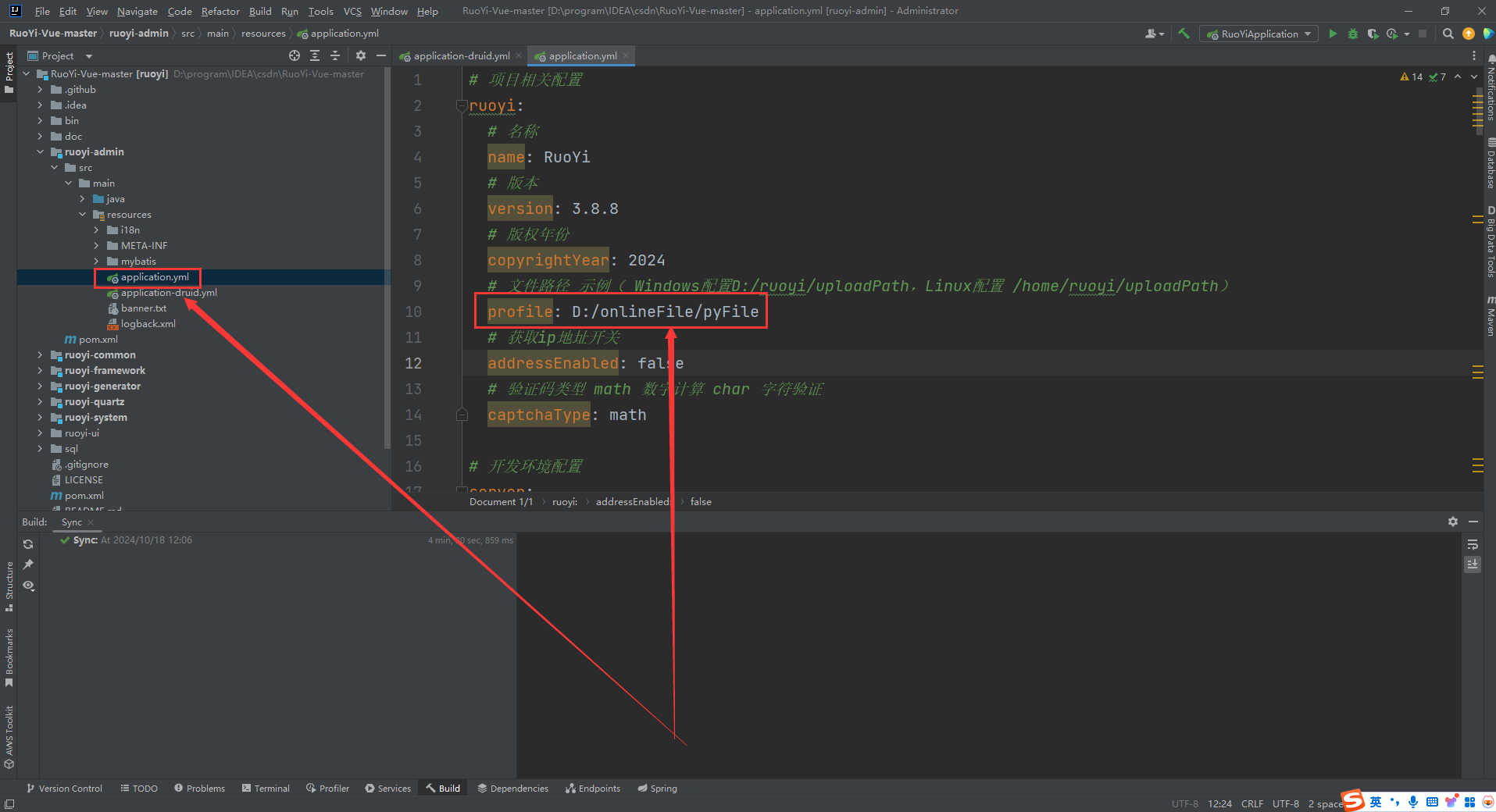
Task: Open Project panel settings gear
Action: 360,55
